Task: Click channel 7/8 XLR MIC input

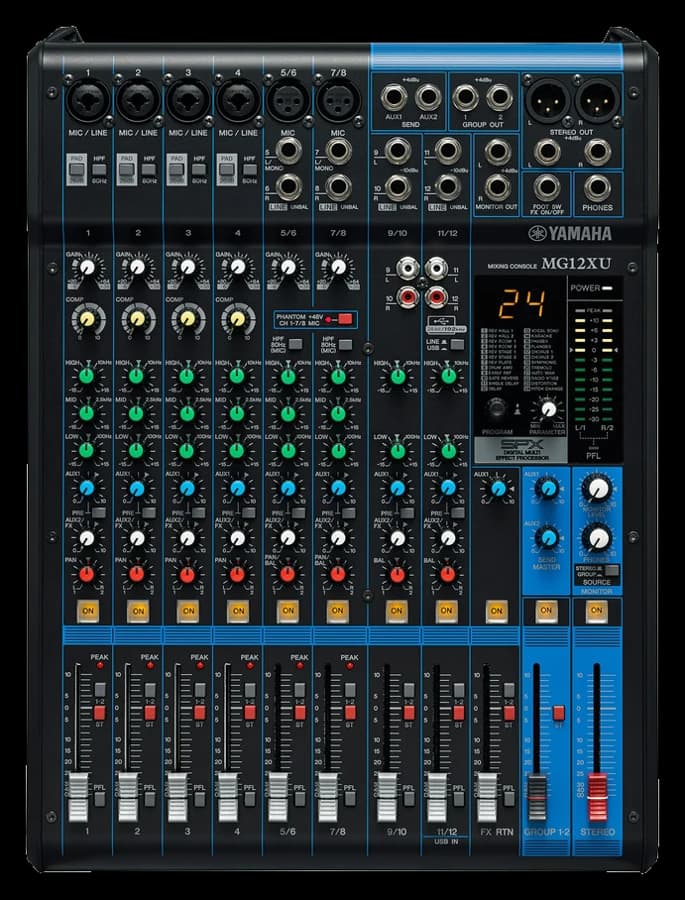Action: (x=339, y=100)
